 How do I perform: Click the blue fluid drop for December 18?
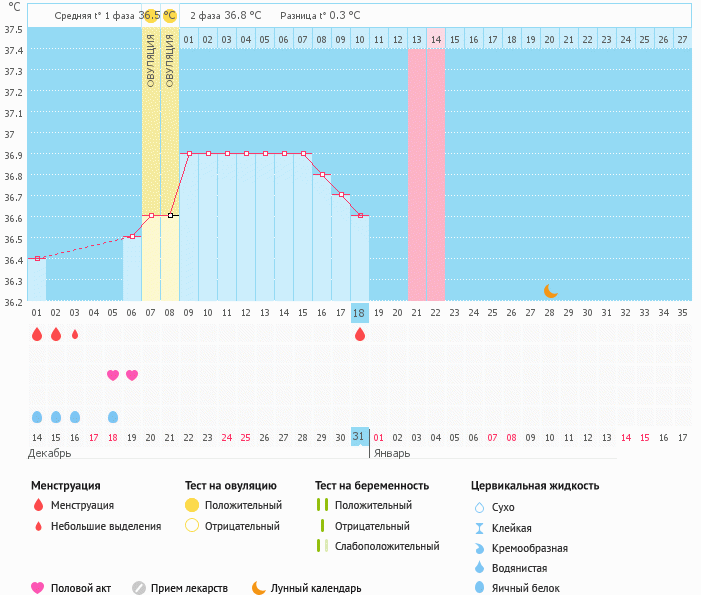point(113,416)
